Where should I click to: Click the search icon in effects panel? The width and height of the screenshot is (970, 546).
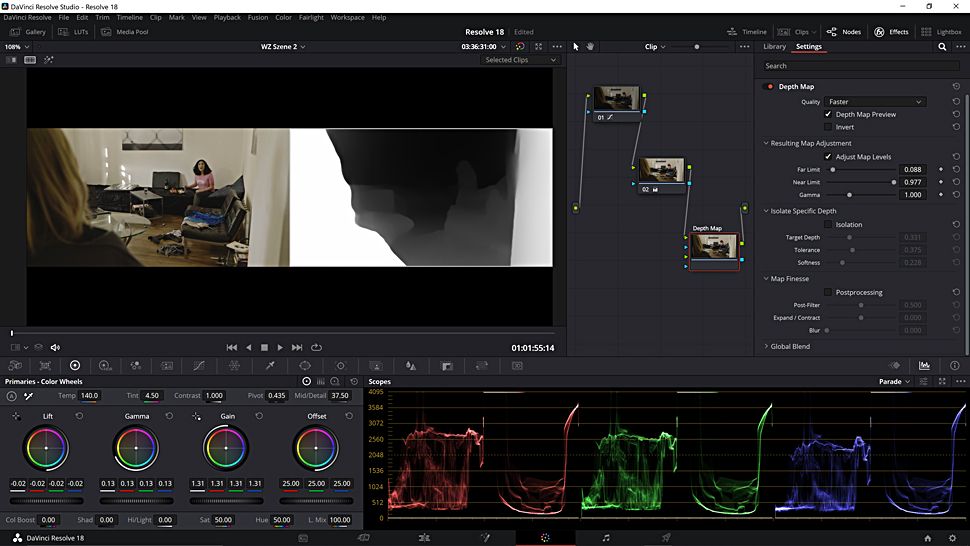(942, 47)
